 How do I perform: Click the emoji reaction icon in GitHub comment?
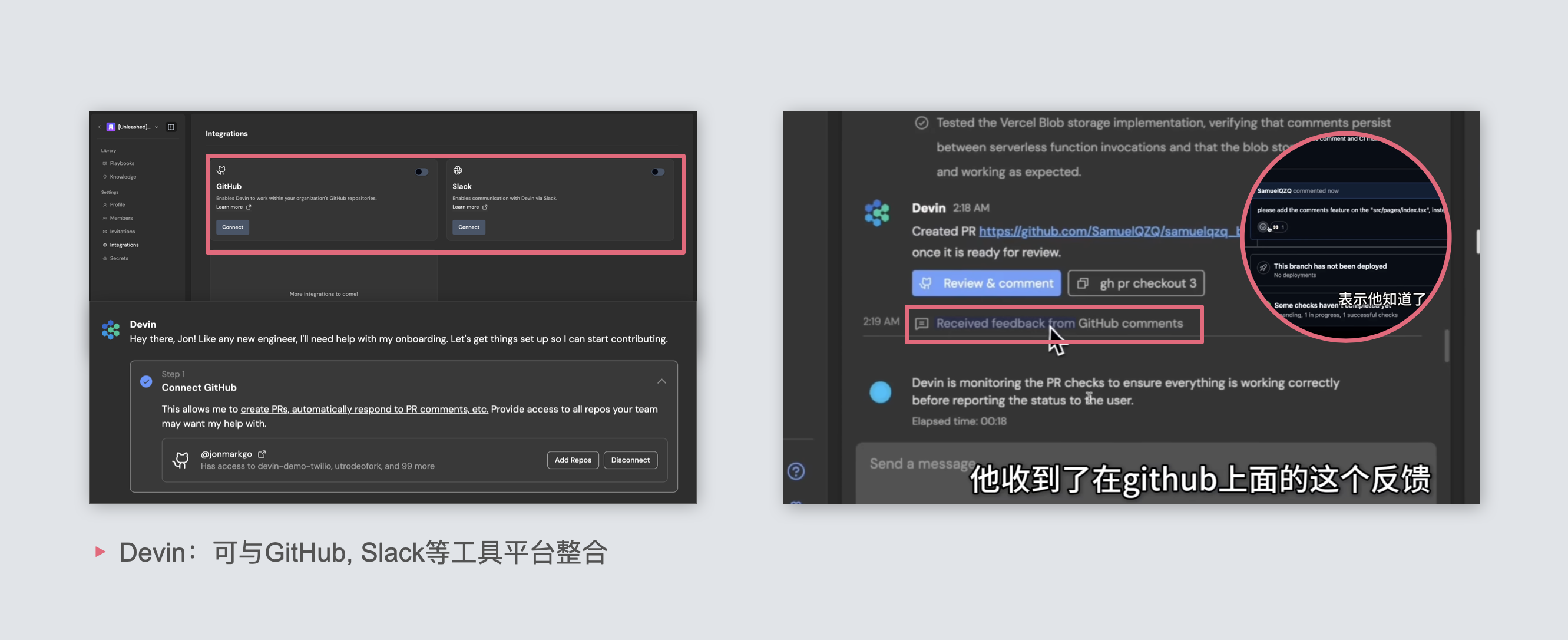[x=1263, y=227]
